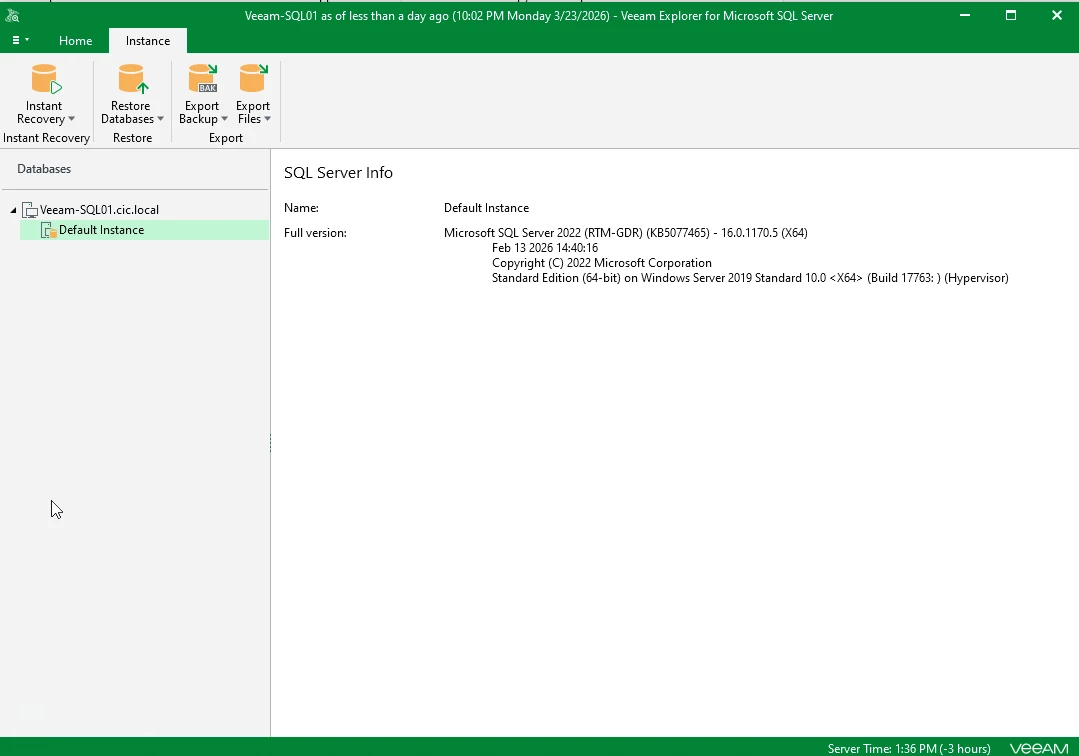Viewport: 1079px width, 756px height.
Task: Select Veeam-SQL01.cic.local in the tree
Action: click(99, 210)
